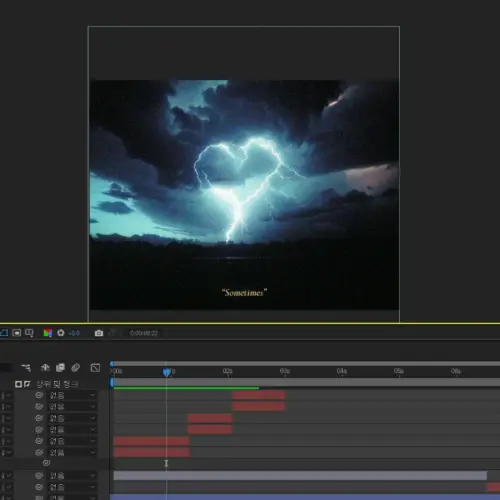The height and width of the screenshot is (500, 500).
Task: Open the 없음 dropdown in the row below the gray bar's row
Action: pyautogui.click(x=72, y=487)
